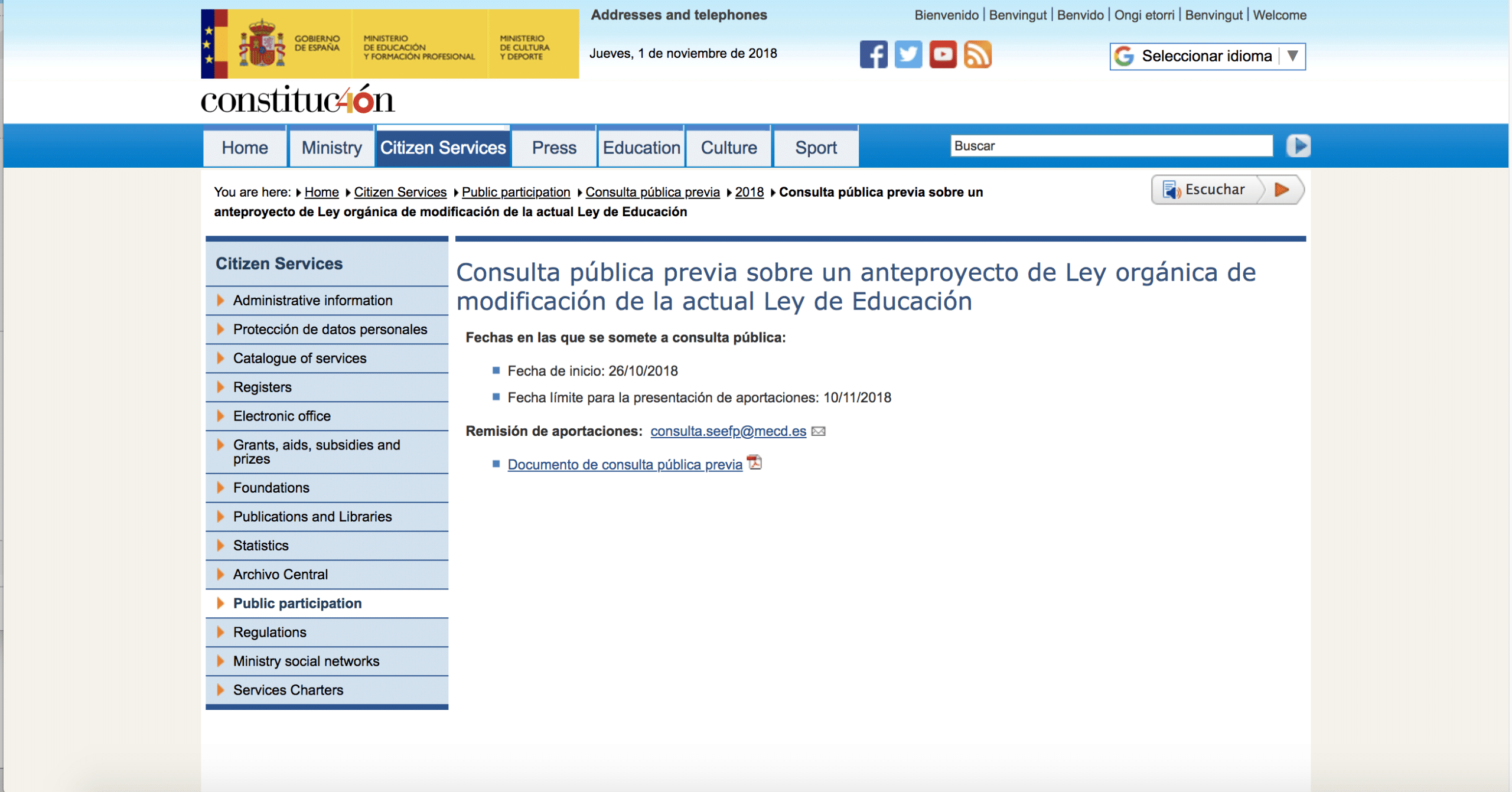The height and width of the screenshot is (792, 1512).
Task: Open Regulations in the sidebar
Action: click(327, 633)
